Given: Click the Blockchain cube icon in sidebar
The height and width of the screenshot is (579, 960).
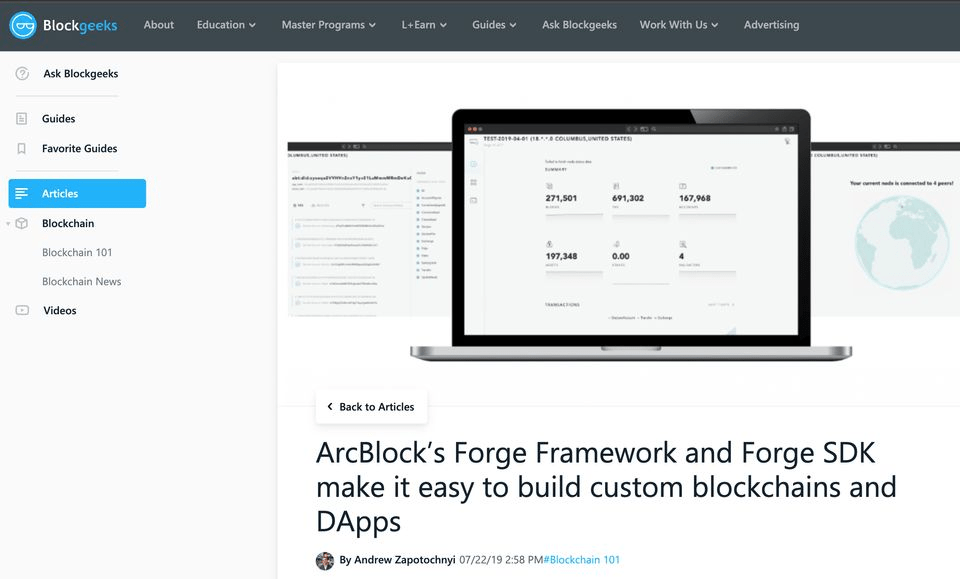Looking at the screenshot, I should click(21, 223).
